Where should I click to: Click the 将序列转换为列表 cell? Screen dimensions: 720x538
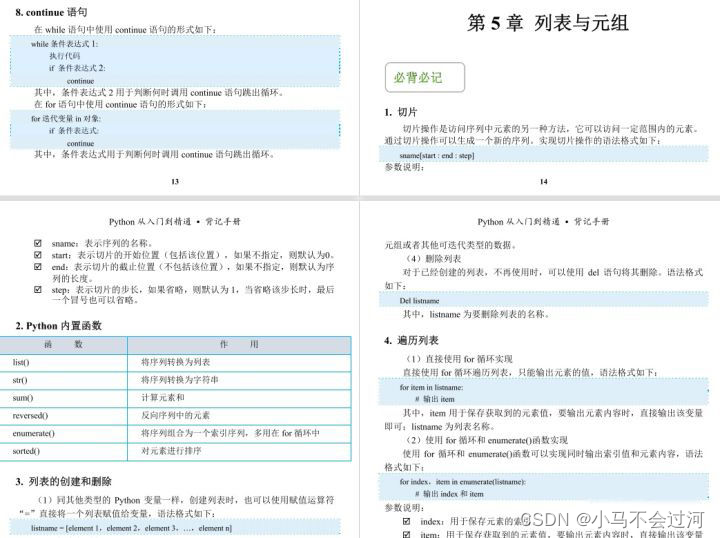pyautogui.click(x=239, y=363)
